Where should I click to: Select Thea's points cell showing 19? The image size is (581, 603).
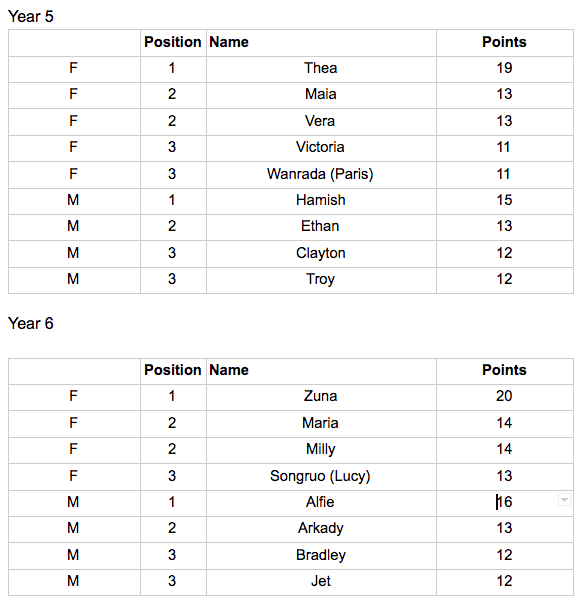pos(504,69)
